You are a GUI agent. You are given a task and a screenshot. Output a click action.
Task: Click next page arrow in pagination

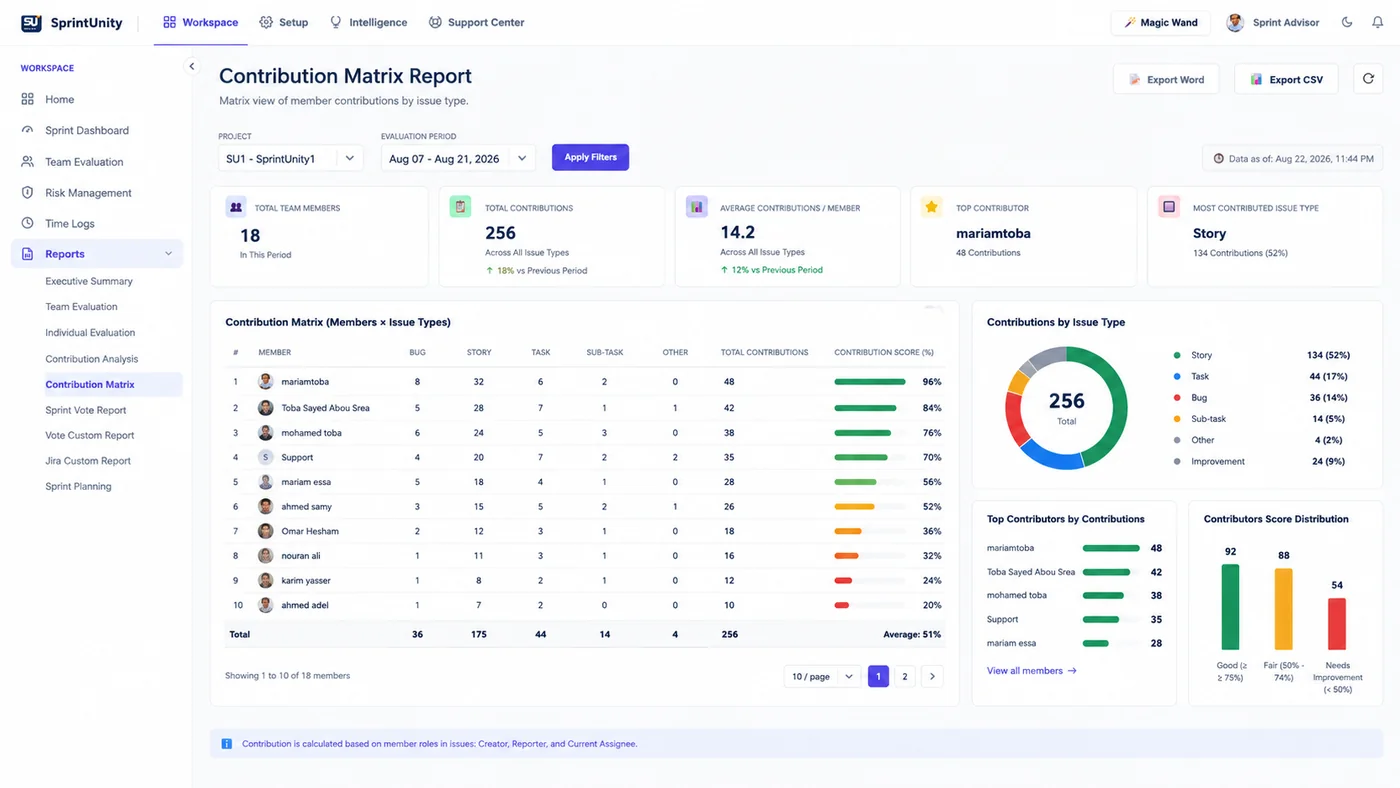point(932,677)
